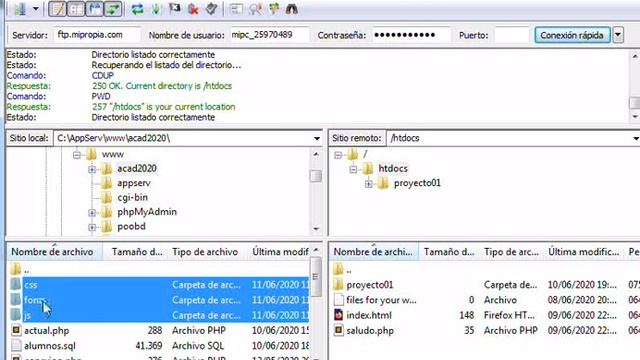Select appserv folder in local tree

(x=134, y=183)
